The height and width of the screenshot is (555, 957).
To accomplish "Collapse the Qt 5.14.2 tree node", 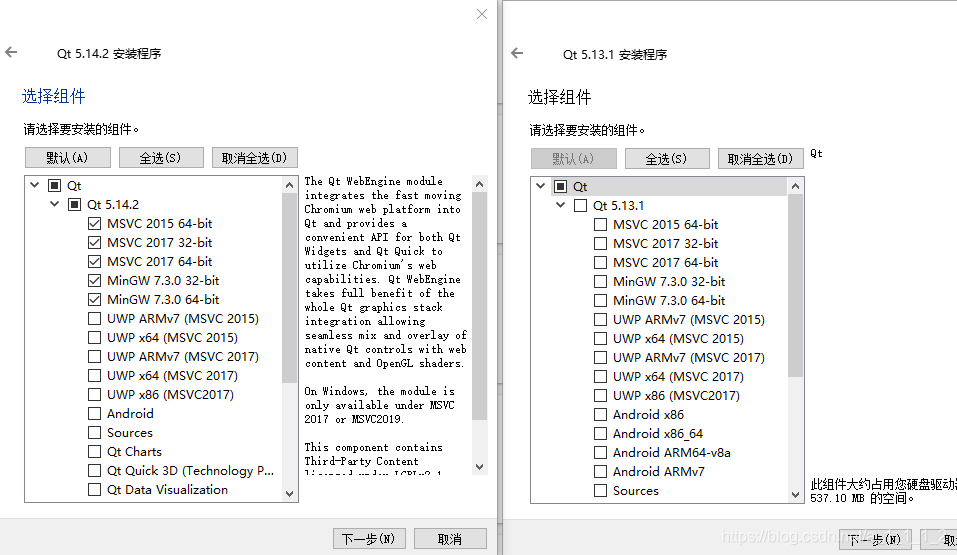I will [54, 204].
